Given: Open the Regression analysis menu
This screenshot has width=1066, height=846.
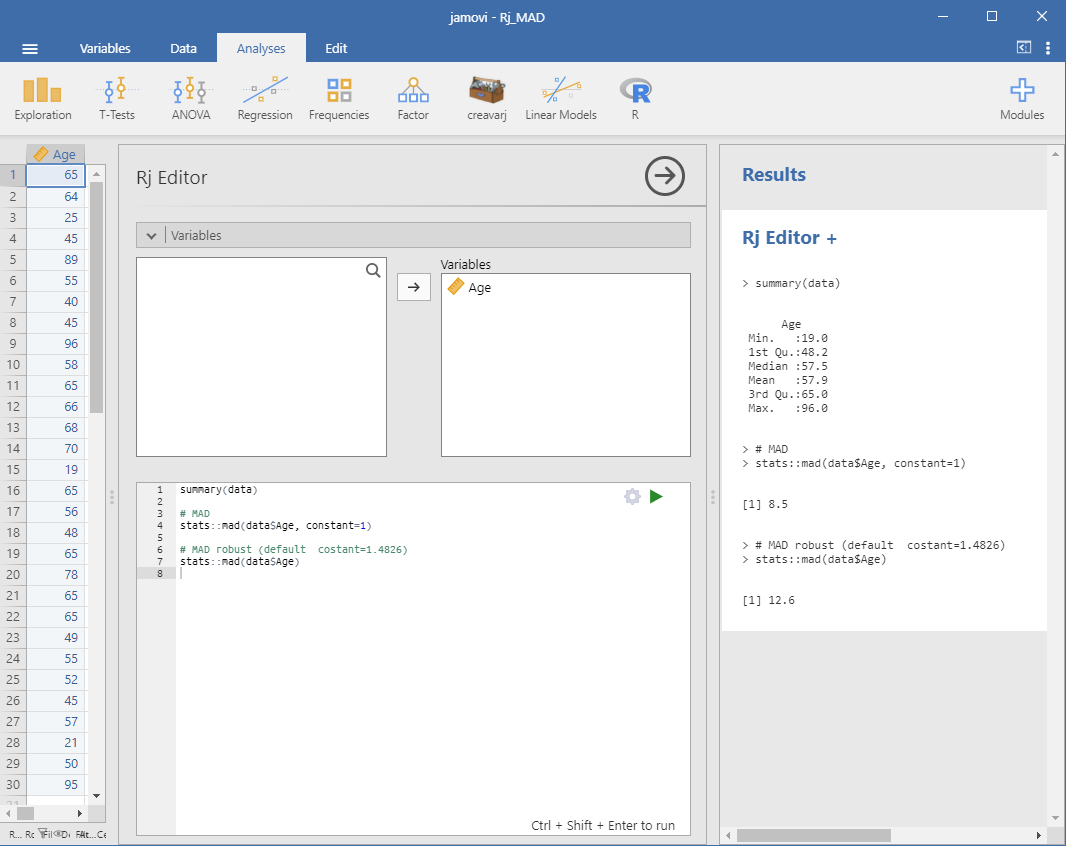Looking at the screenshot, I should pos(265,99).
